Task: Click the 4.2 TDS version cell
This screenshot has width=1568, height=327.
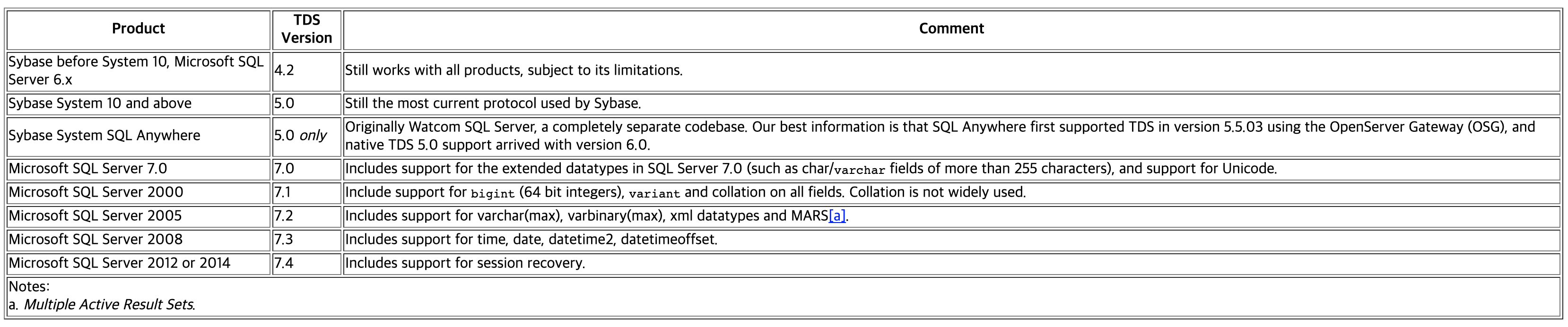Action: 307,71
